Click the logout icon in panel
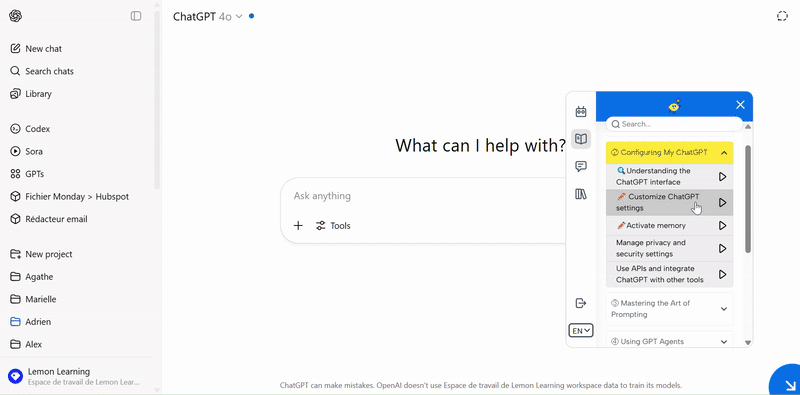 581,303
